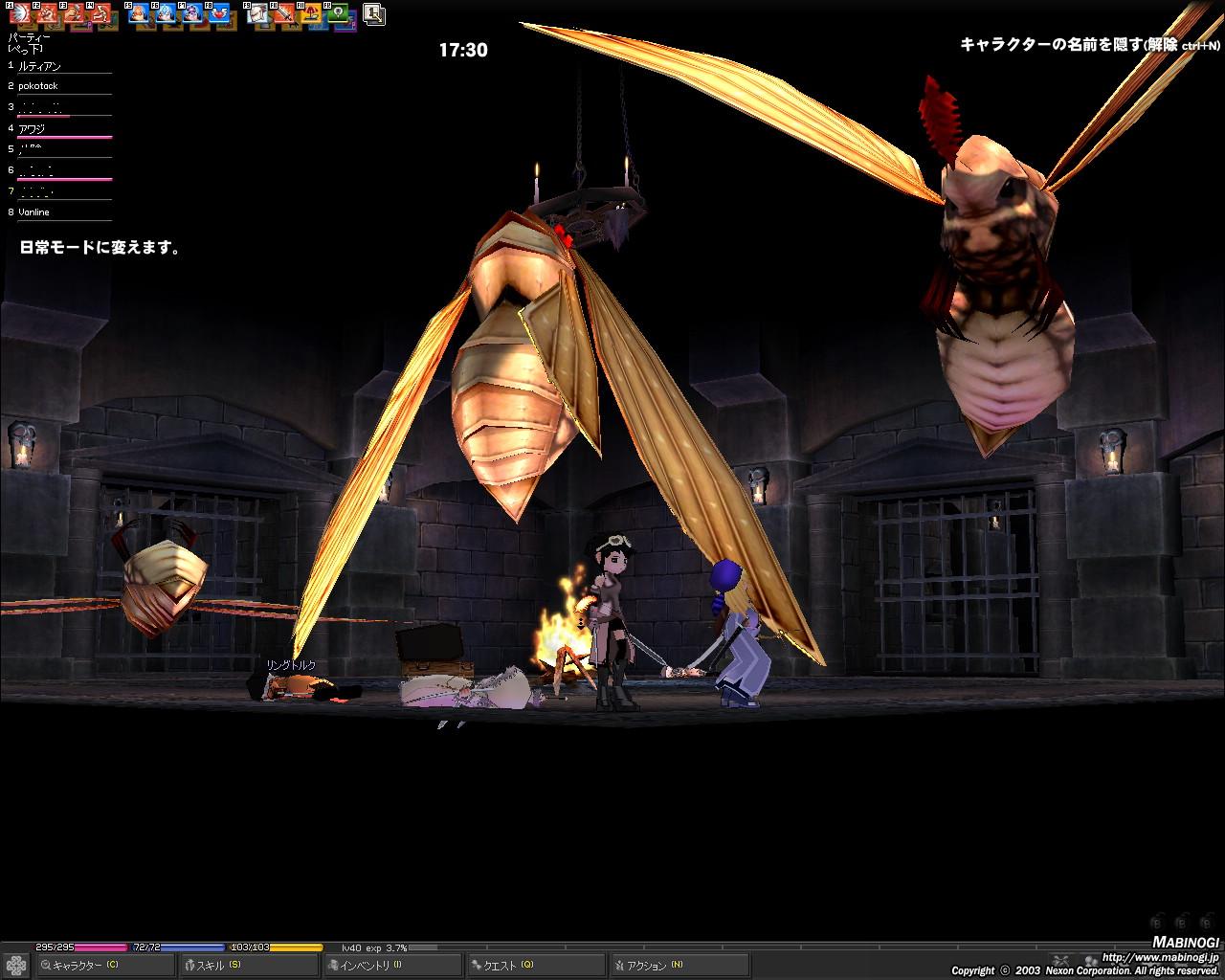Activate the F2 skill hotkey icon
The image size is (1225, 980).
pos(47,13)
